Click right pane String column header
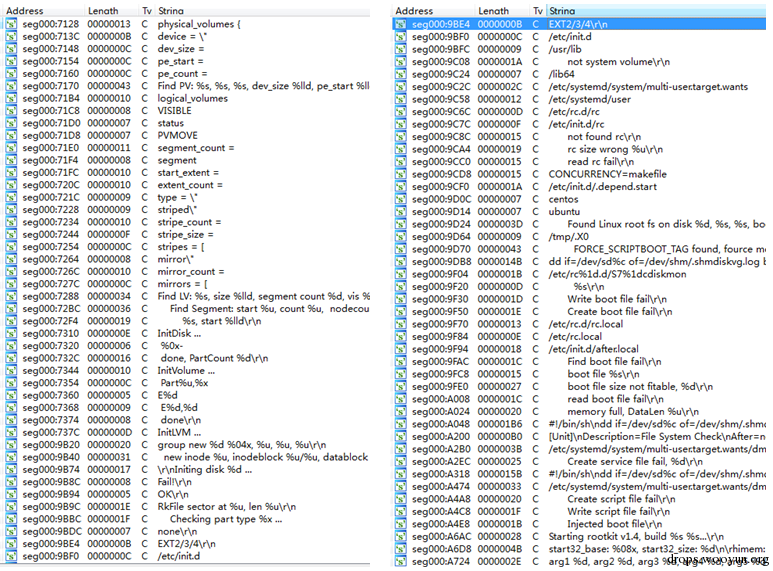 point(657,10)
